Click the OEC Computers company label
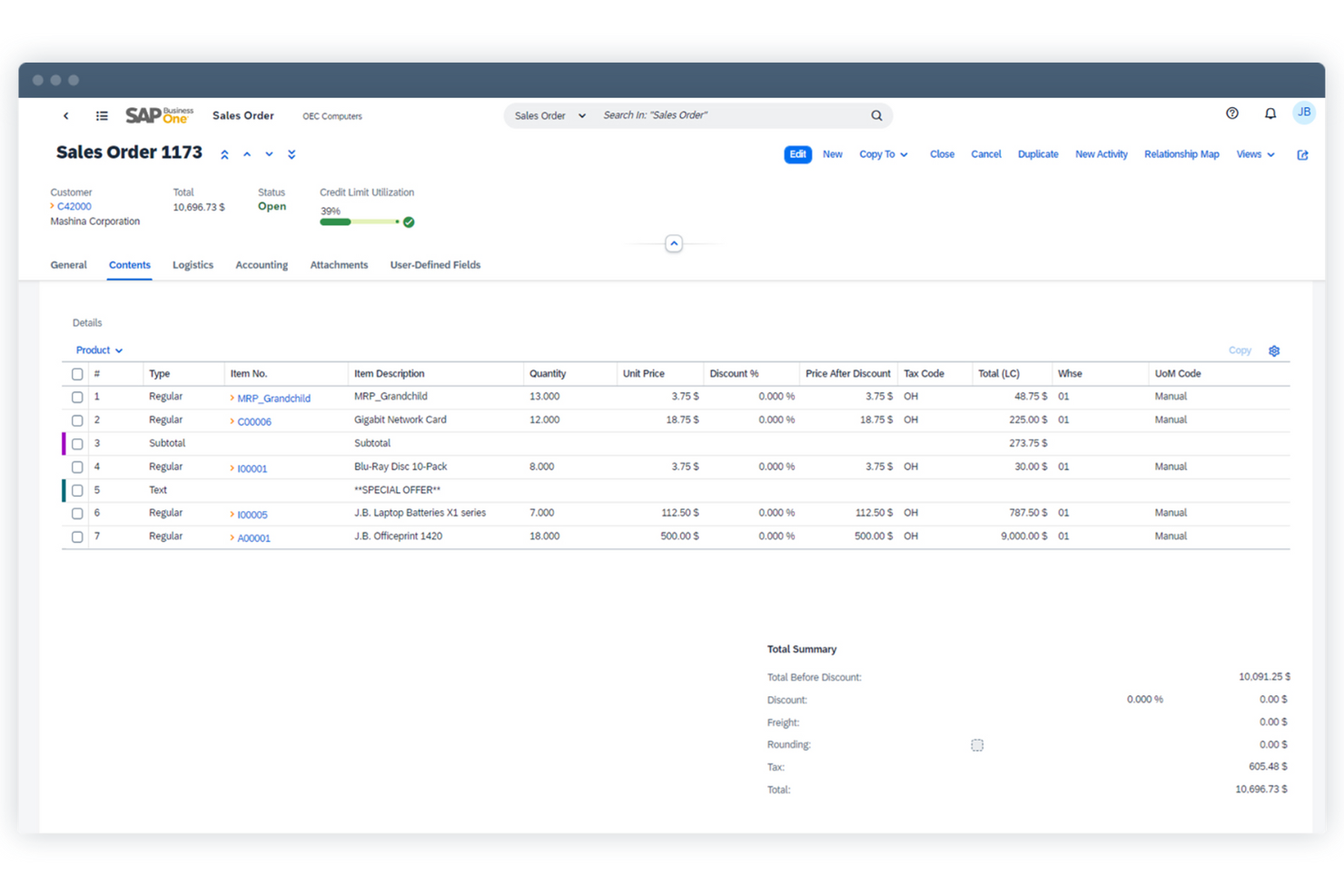1344x896 pixels. tap(332, 116)
